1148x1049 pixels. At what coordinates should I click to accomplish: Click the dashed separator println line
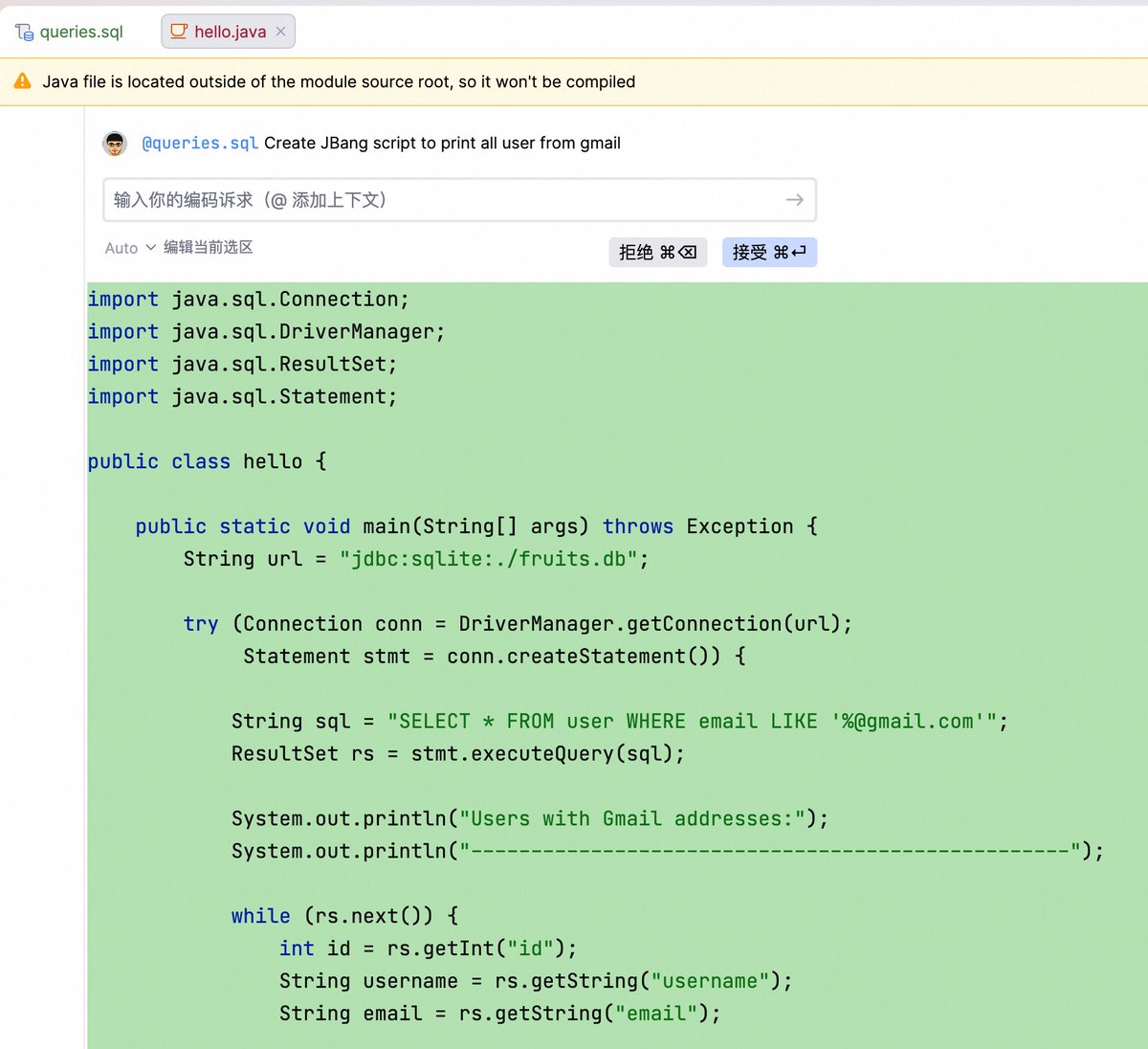(x=668, y=852)
